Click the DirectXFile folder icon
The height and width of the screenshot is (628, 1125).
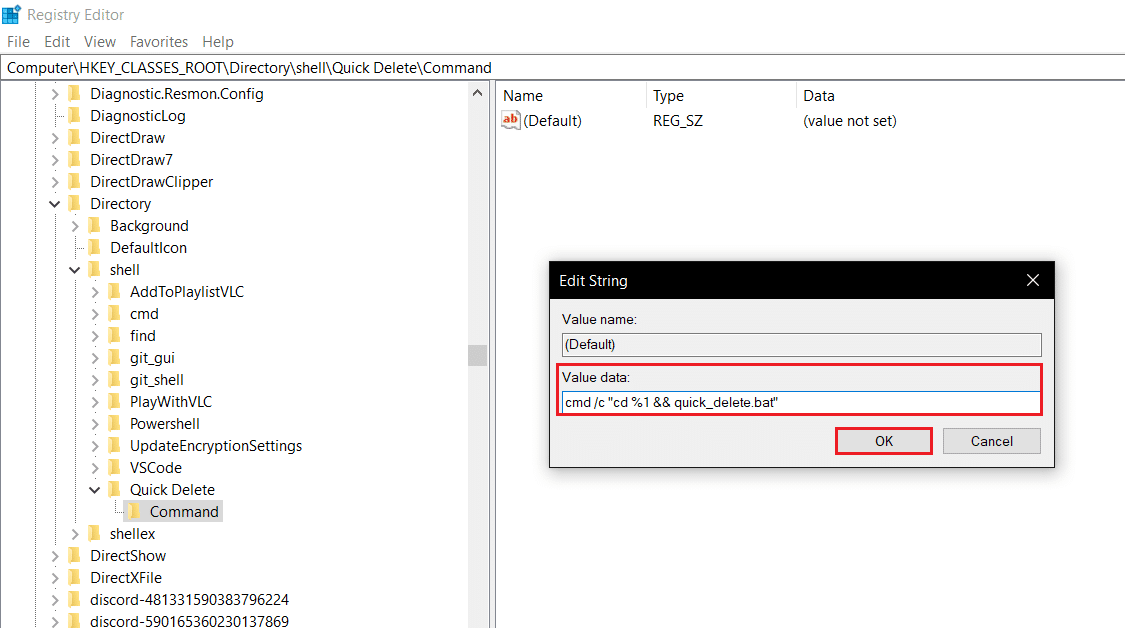75,578
